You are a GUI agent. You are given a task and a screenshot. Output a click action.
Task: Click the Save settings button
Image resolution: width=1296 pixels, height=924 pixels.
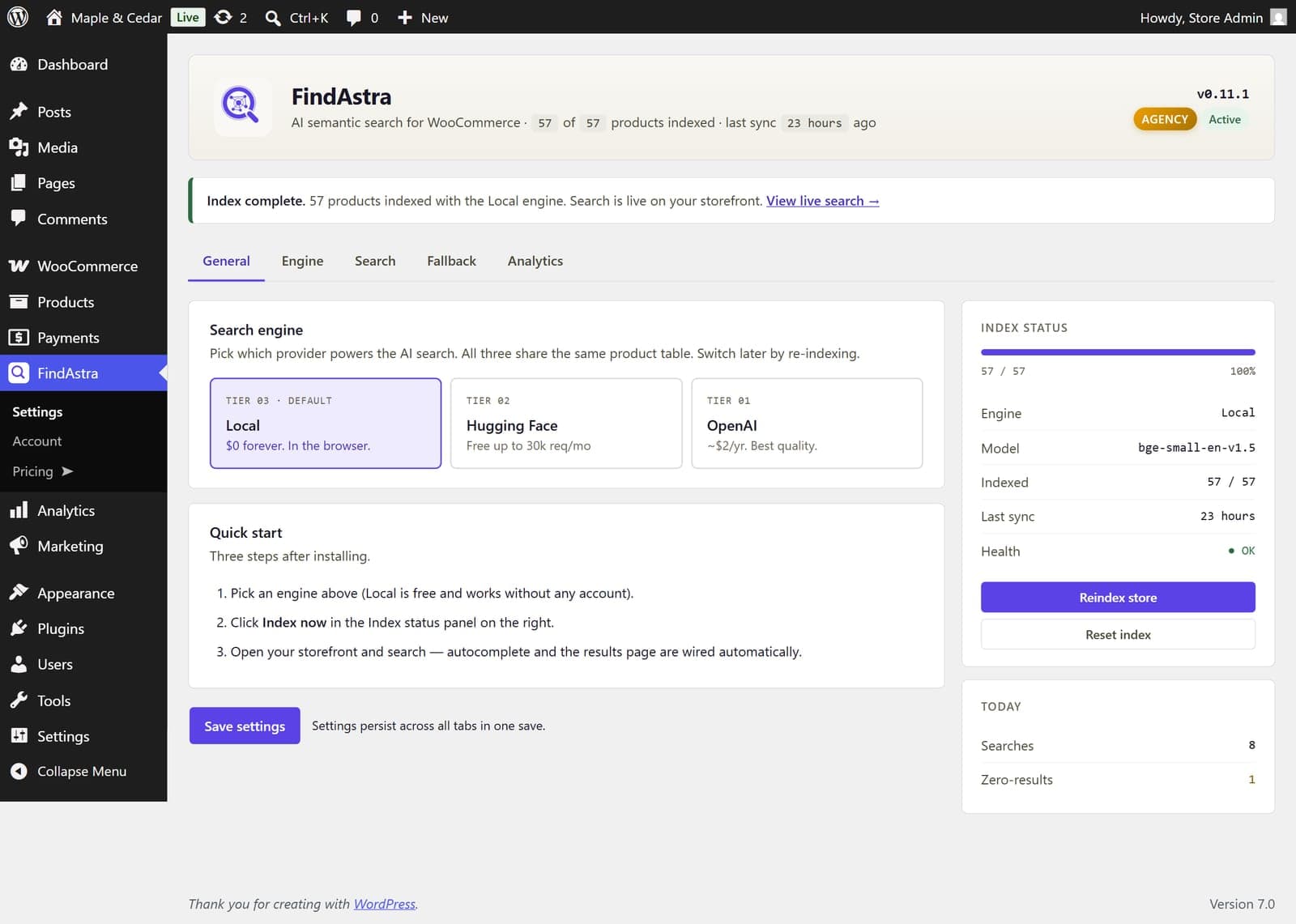point(245,726)
